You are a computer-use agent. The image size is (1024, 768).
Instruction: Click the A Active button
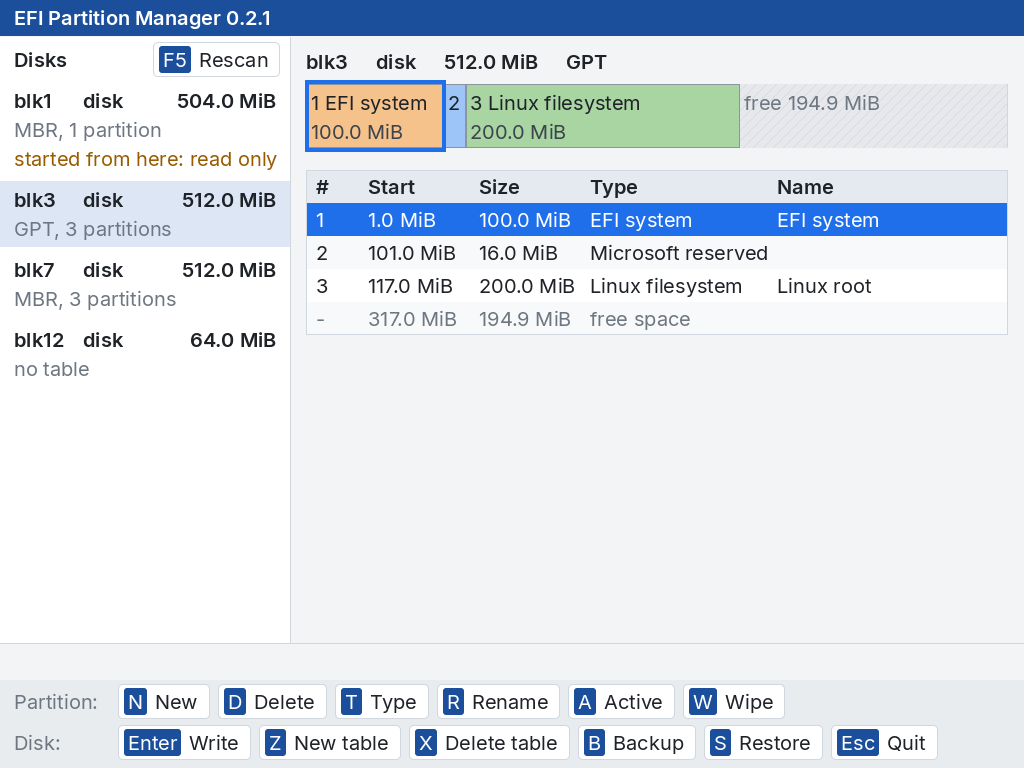point(620,702)
